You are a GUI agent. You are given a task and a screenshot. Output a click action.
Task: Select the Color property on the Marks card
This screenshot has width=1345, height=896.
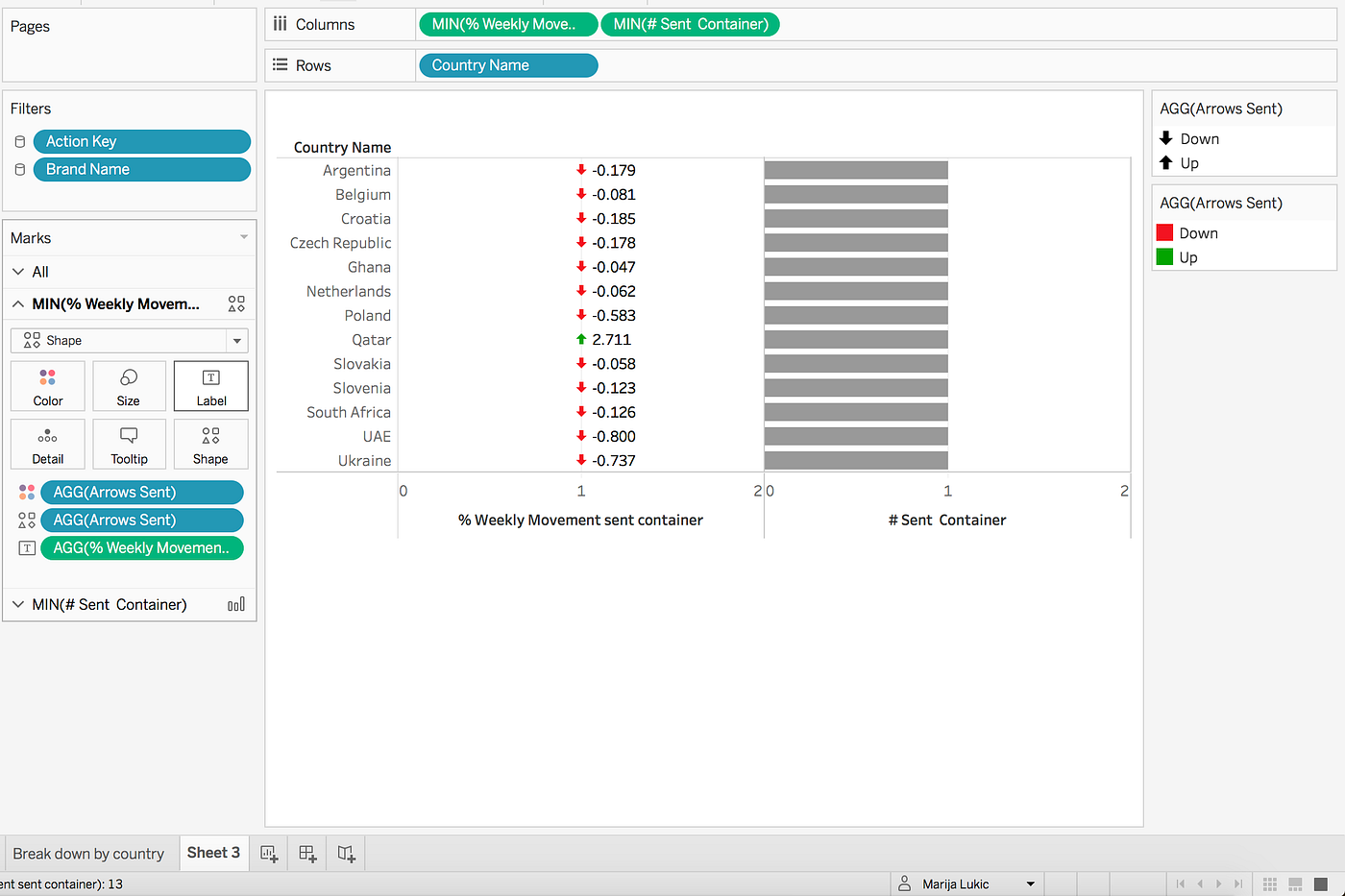click(x=47, y=386)
